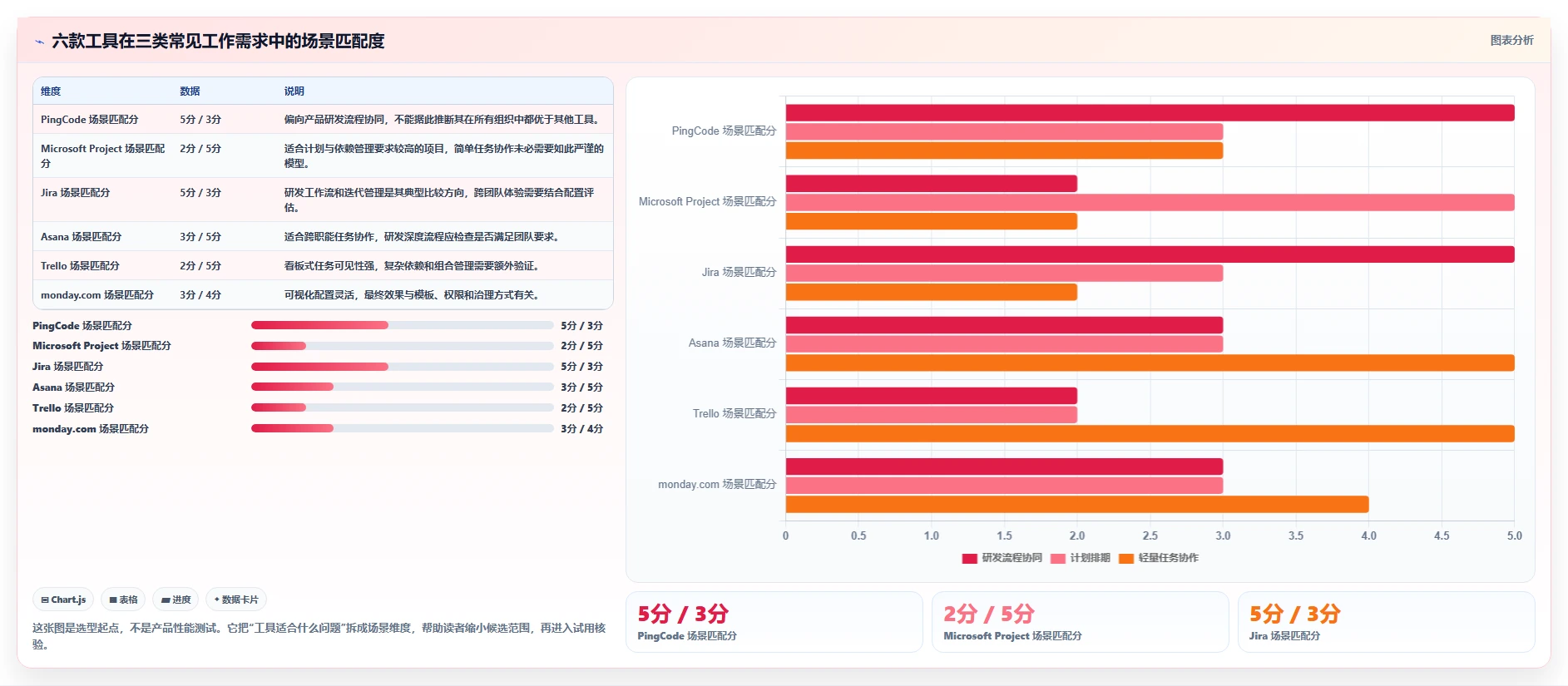Select the Microsoft Project 场景匹配分 table cell
The image size is (1568, 686).
click(x=103, y=156)
